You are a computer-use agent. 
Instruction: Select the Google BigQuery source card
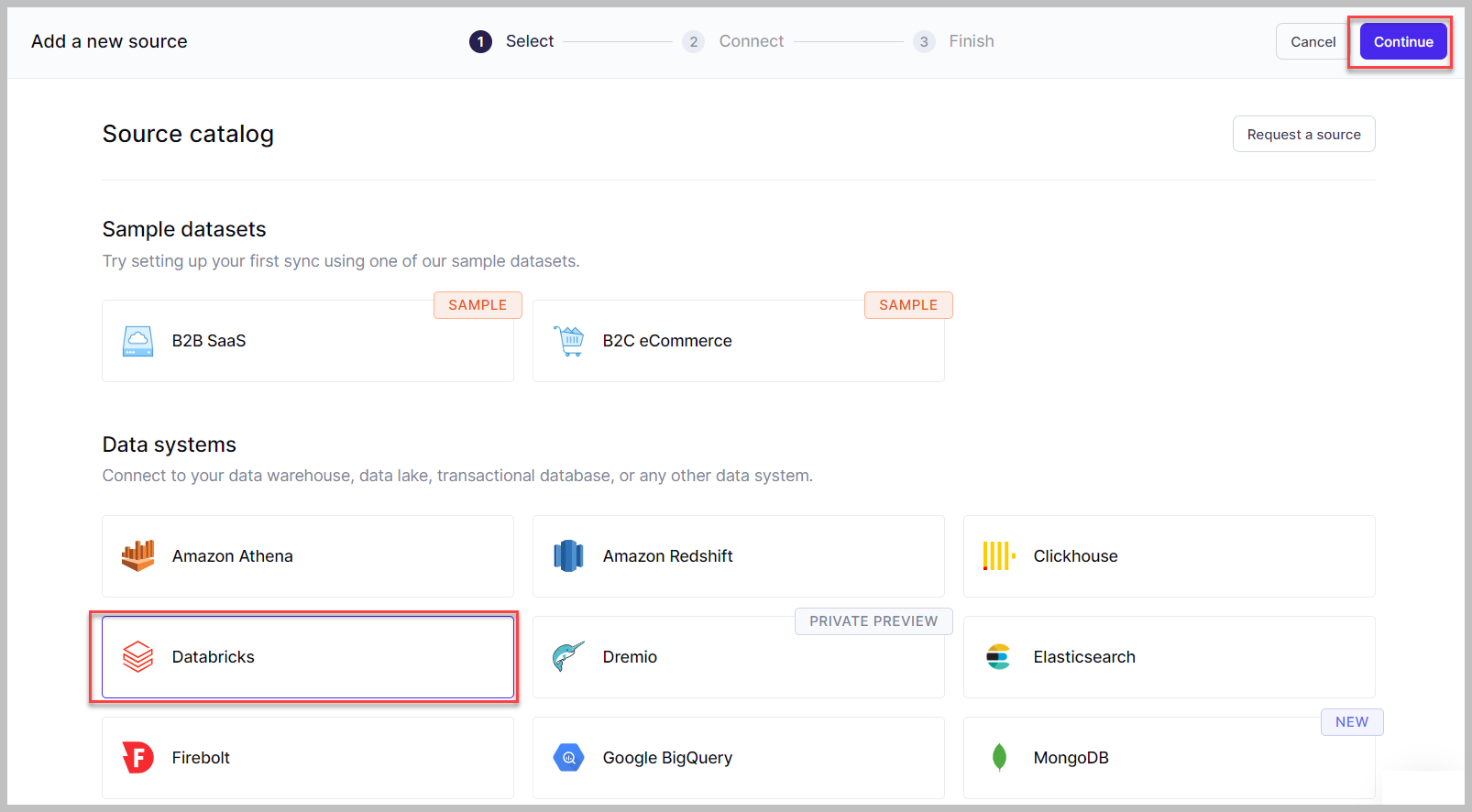(738, 758)
